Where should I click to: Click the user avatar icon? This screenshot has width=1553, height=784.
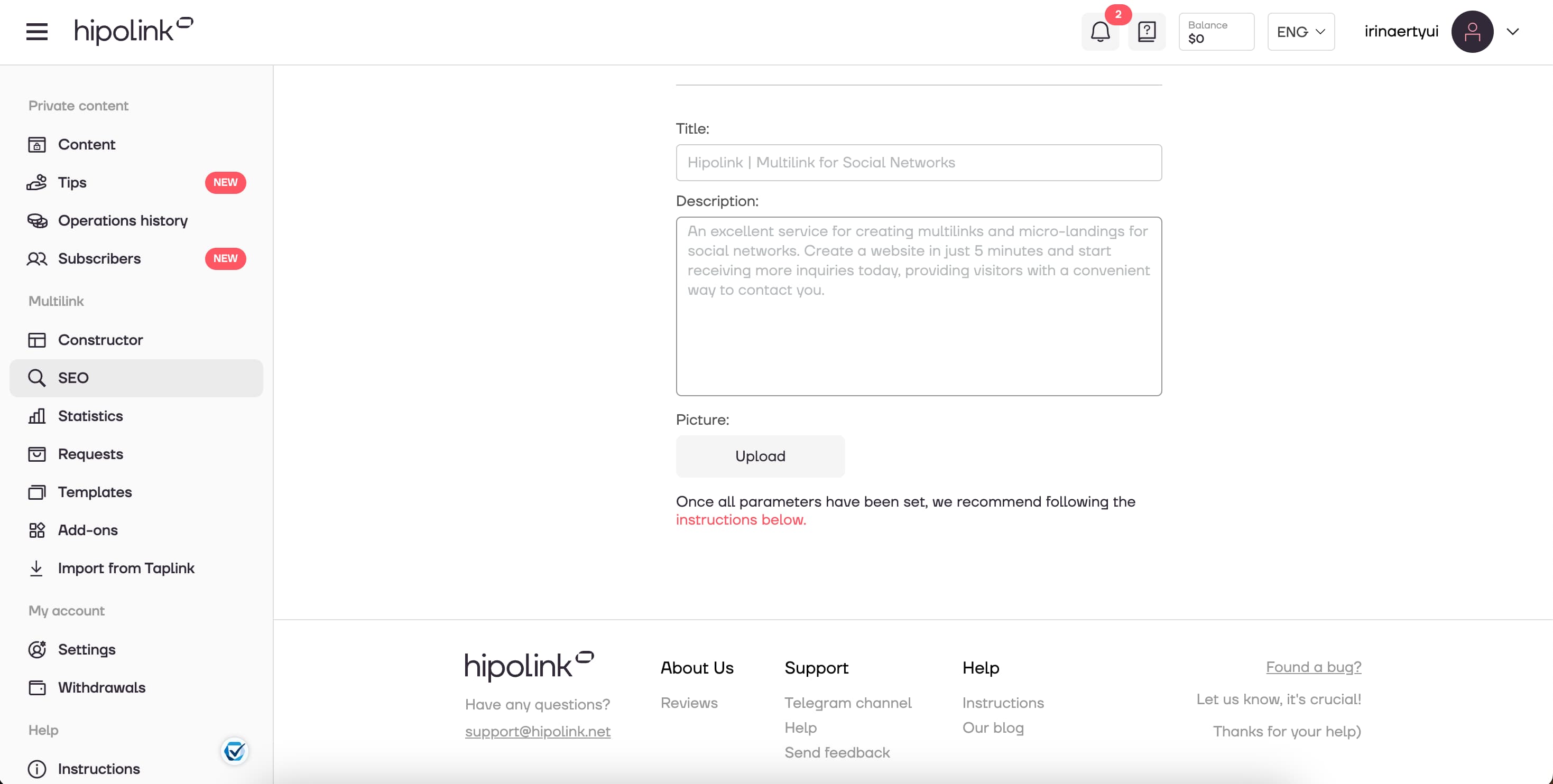(x=1472, y=31)
